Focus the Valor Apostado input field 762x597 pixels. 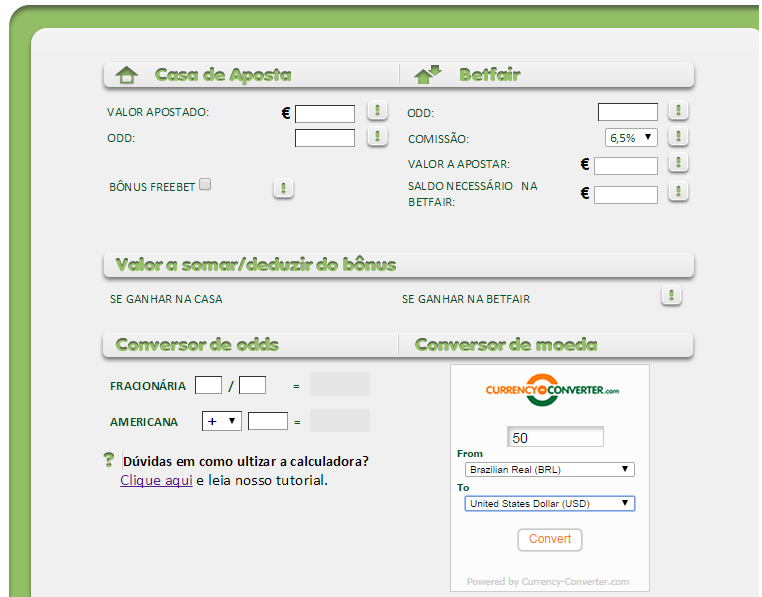(325, 114)
